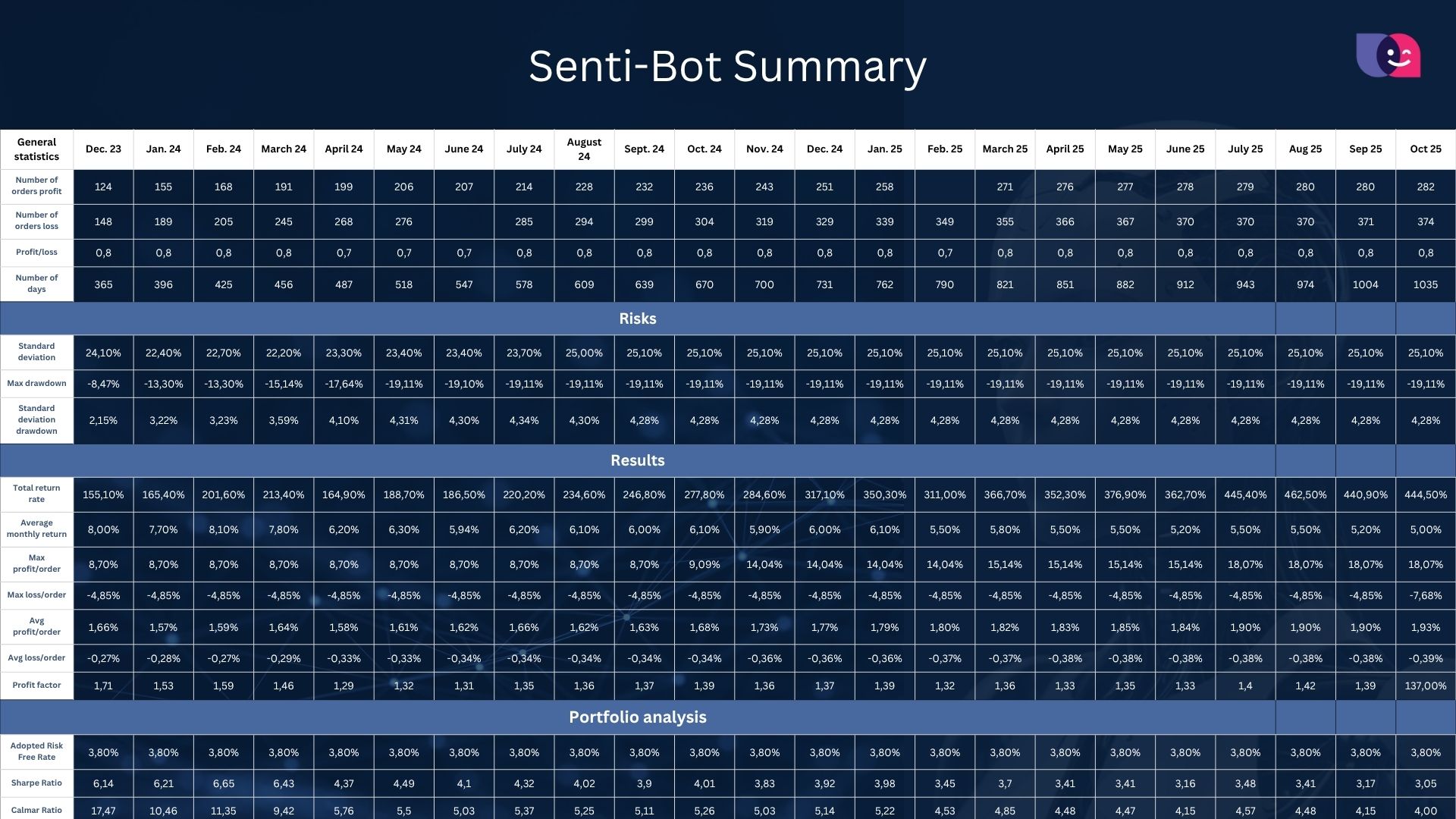1456x819 pixels.
Task: Select the Results section header
Action: [637, 460]
